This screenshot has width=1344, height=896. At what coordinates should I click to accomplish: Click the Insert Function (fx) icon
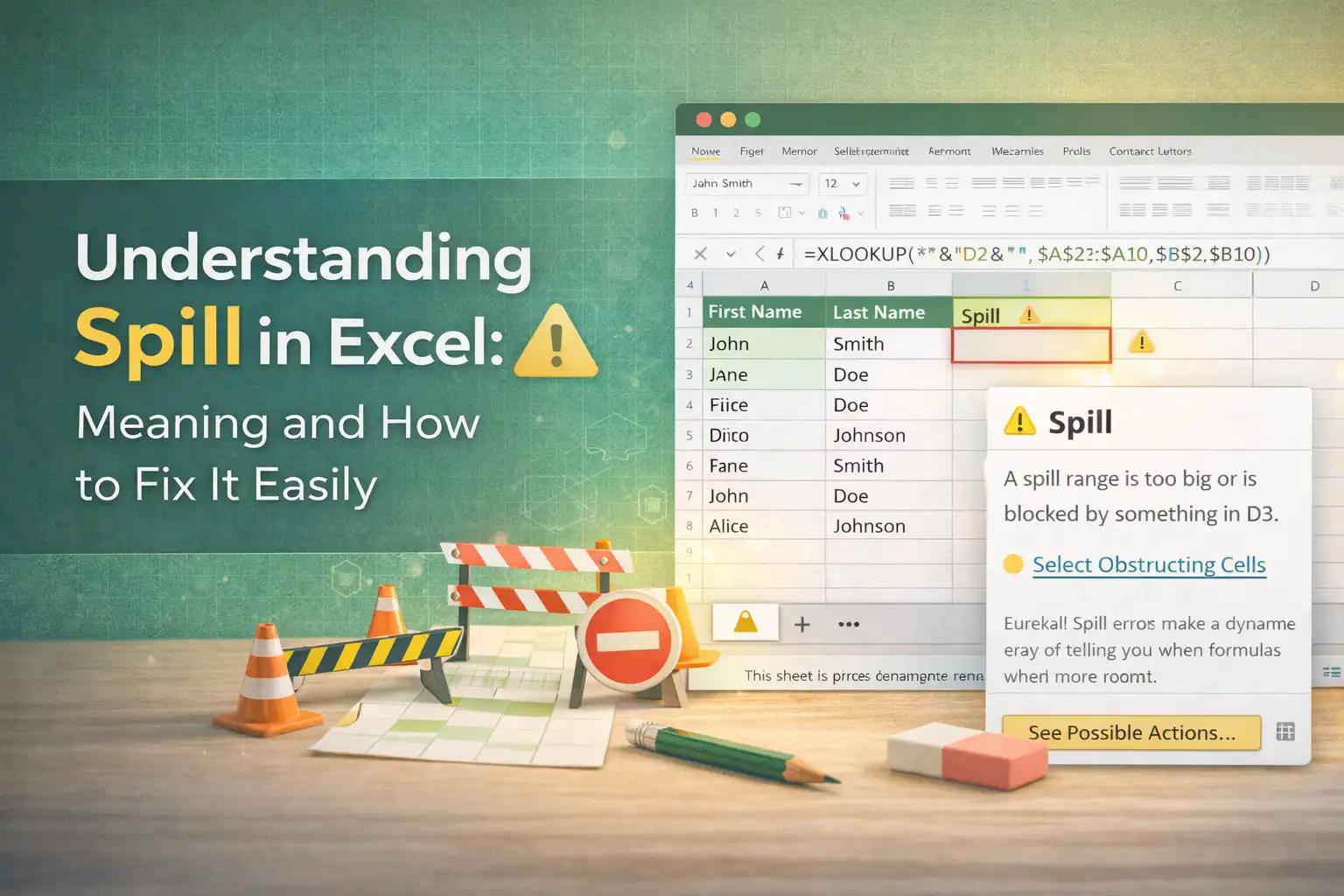780,254
